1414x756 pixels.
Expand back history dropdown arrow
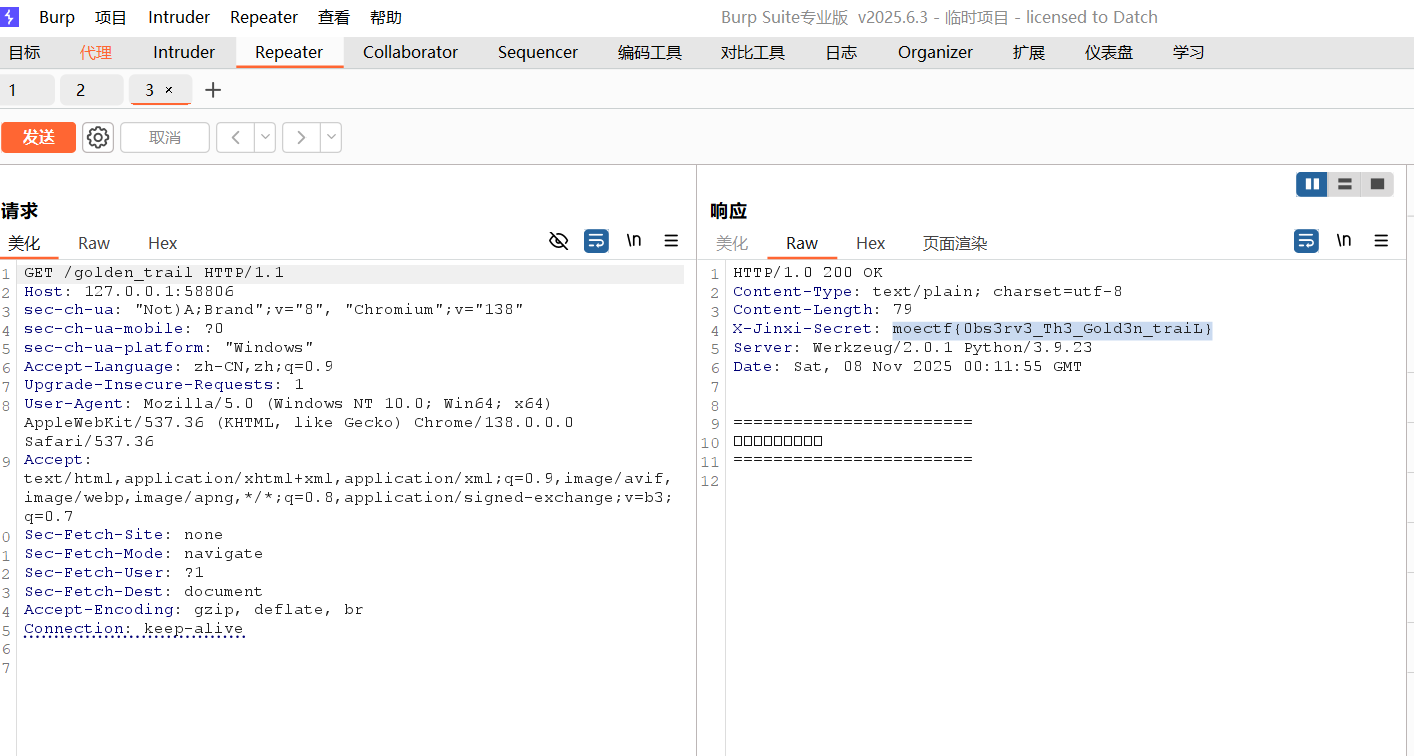coord(265,137)
